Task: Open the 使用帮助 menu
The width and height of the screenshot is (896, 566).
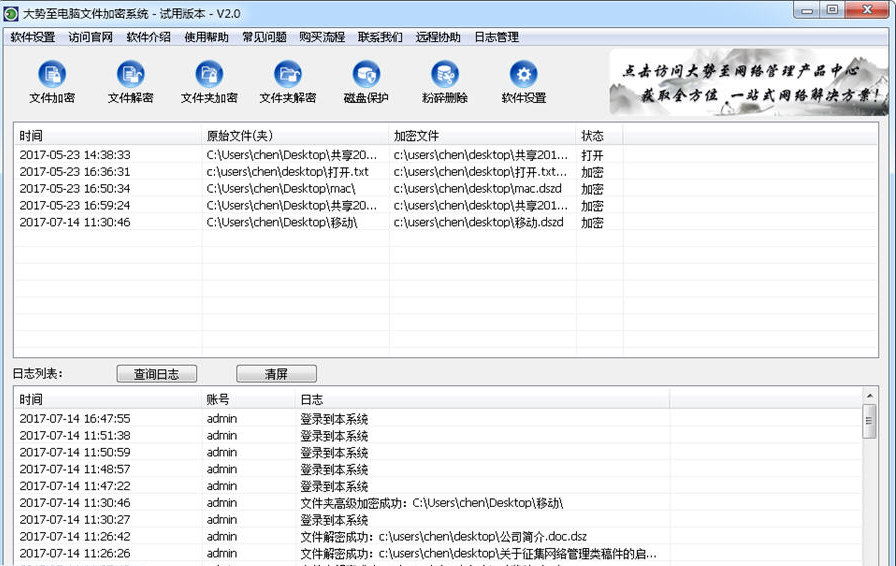Action: point(206,37)
